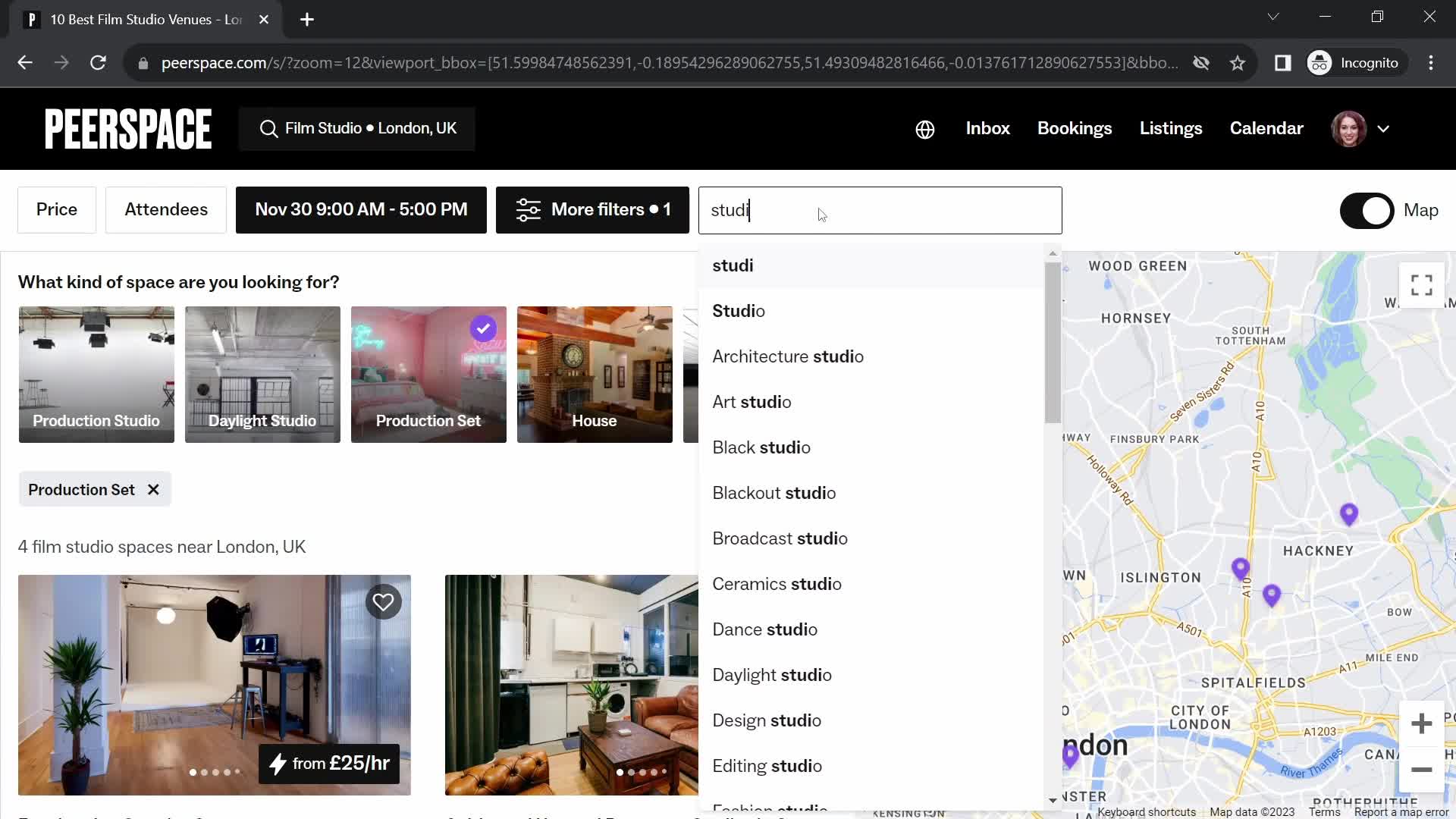
Task: Click the Incognito profile button
Action: [x=1356, y=63]
